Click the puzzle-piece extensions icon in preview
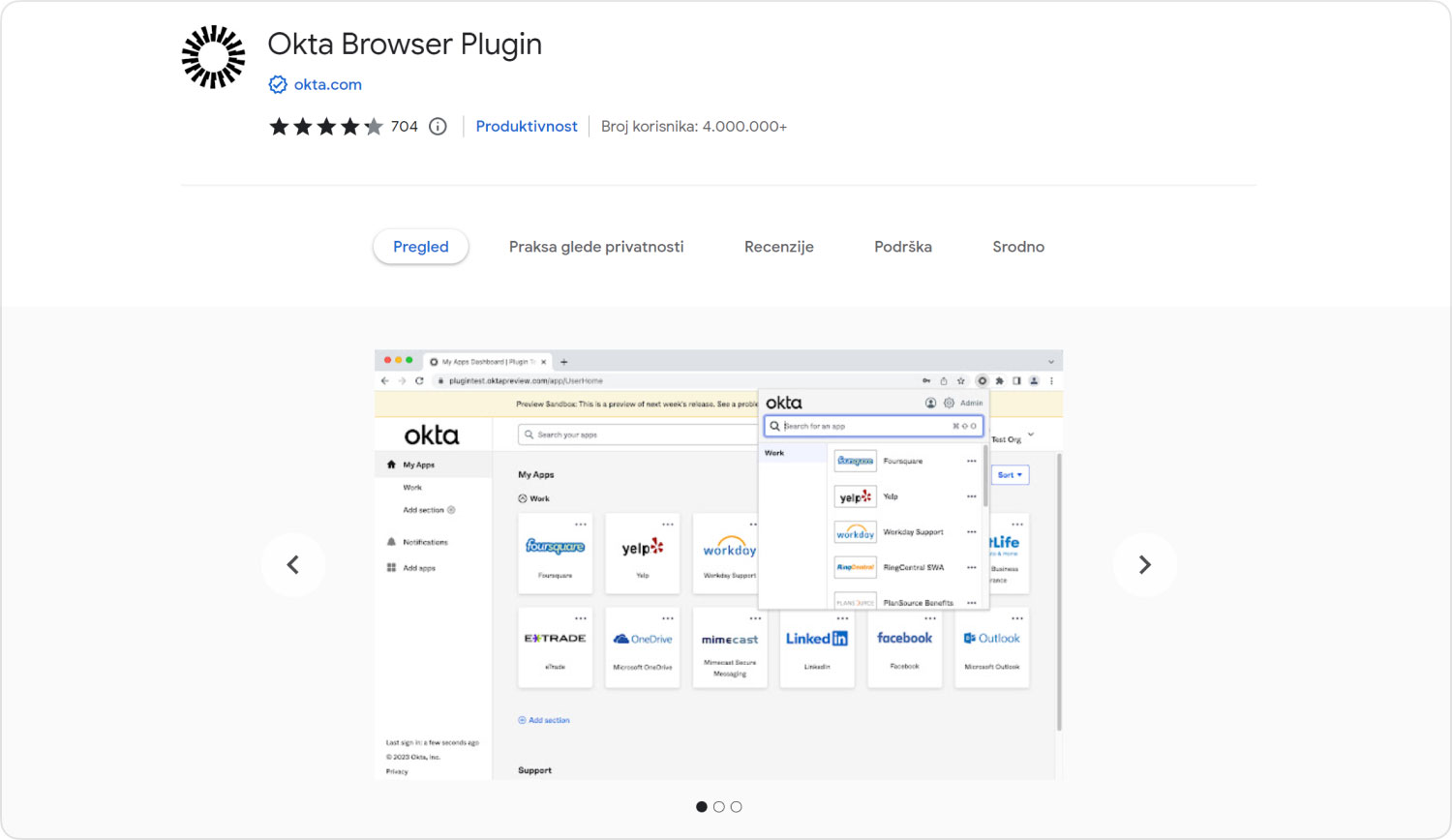The width and height of the screenshot is (1452, 840). coord(1000,380)
